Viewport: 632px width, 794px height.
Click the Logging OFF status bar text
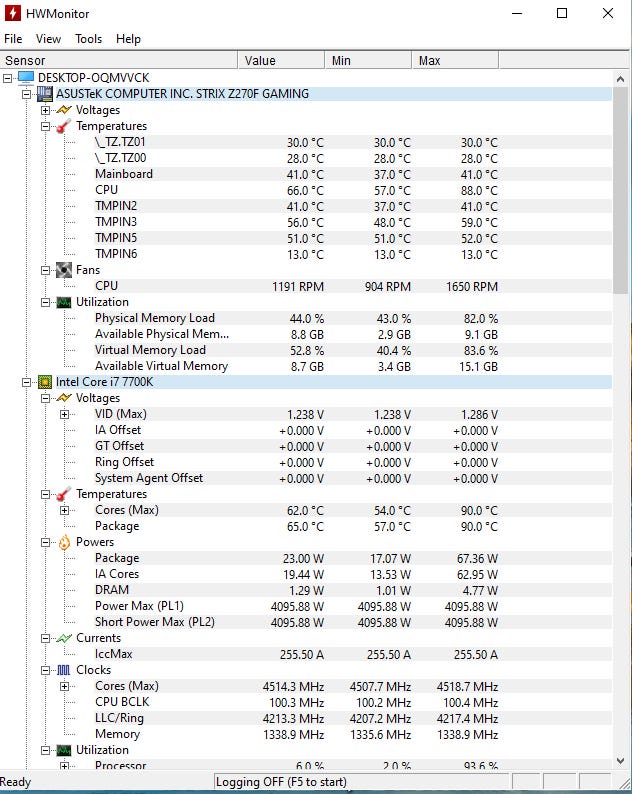click(281, 782)
